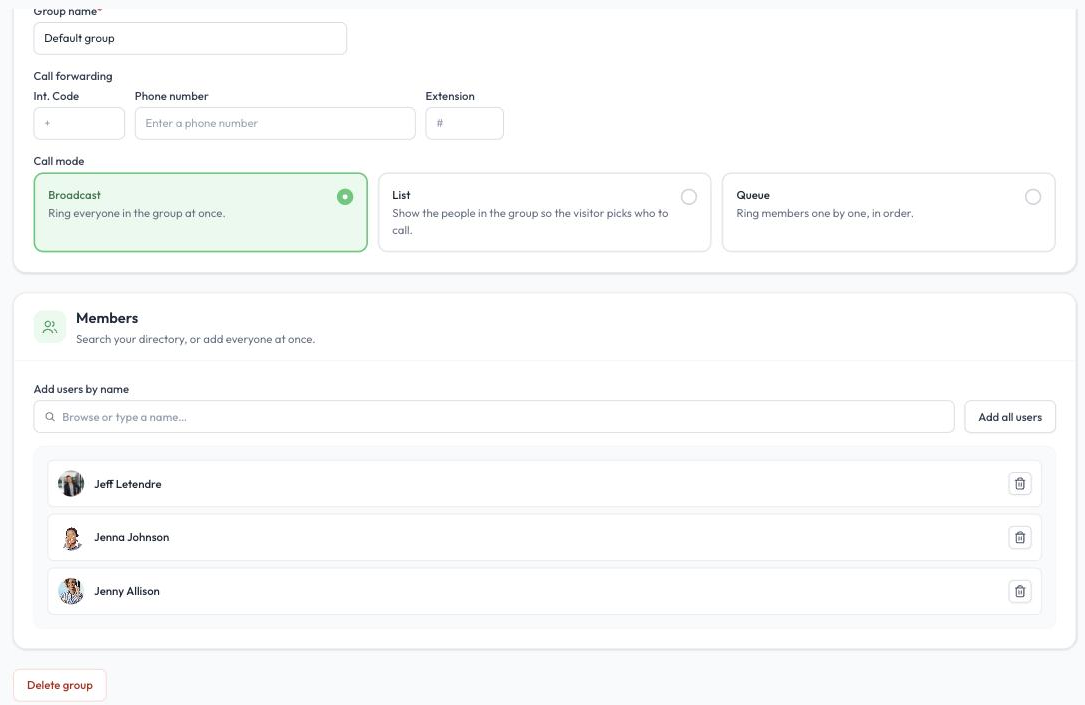Click the Members section people icon
The image size is (1085, 705).
click(x=50, y=327)
